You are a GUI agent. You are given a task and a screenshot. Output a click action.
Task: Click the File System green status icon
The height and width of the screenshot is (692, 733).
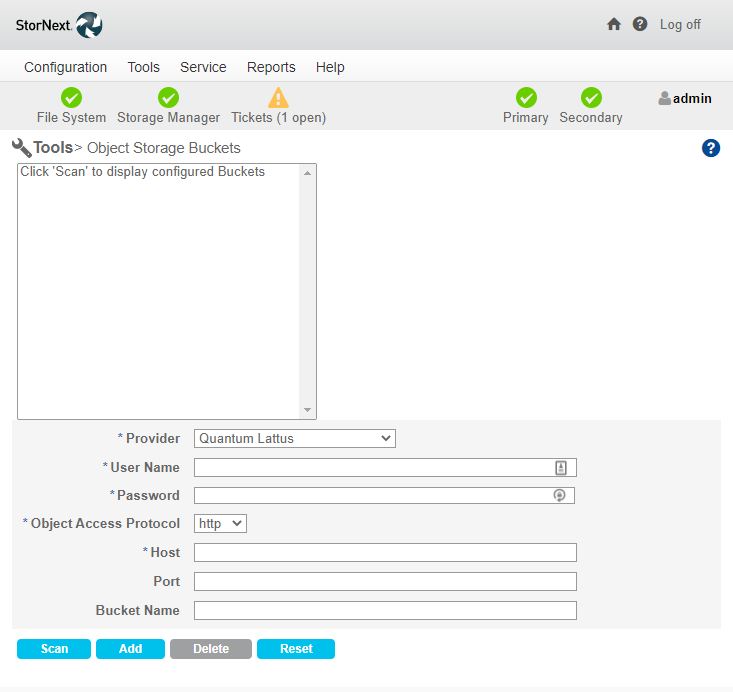tap(72, 98)
